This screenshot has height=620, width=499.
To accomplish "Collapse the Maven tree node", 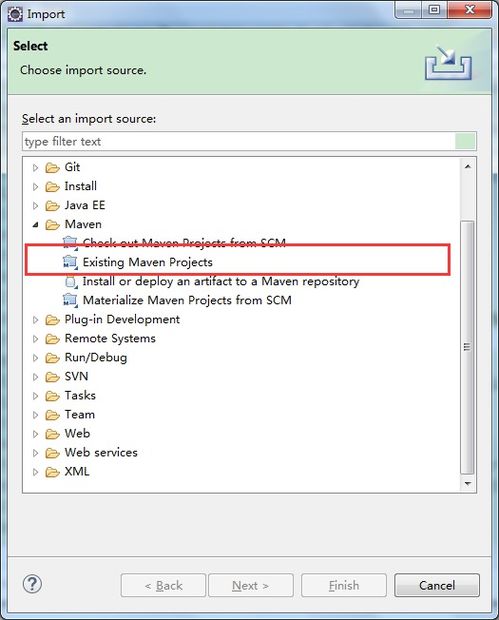I will pos(36,225).
